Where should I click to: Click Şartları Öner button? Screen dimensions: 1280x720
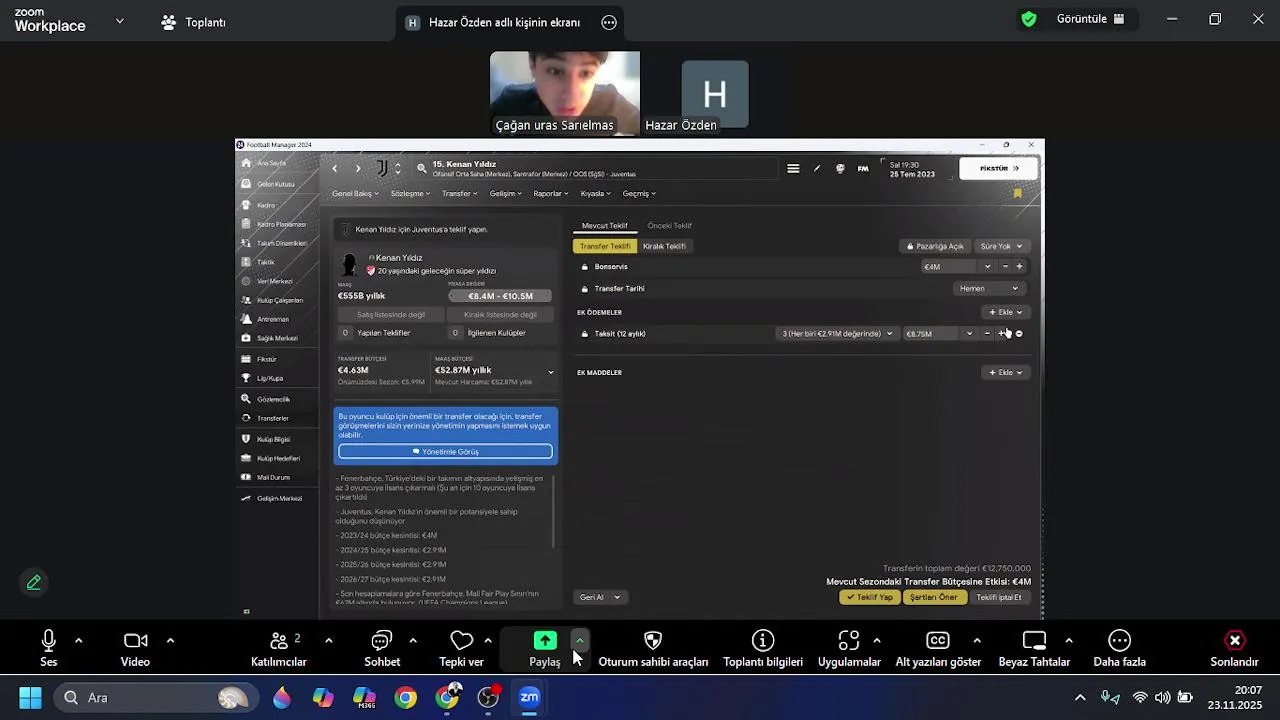coord(933,597)
